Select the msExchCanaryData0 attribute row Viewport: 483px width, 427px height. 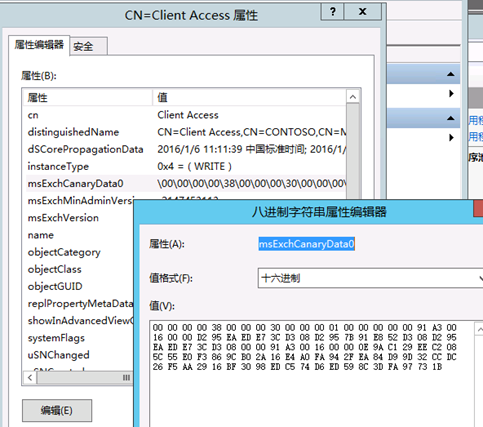click(186, 183)
